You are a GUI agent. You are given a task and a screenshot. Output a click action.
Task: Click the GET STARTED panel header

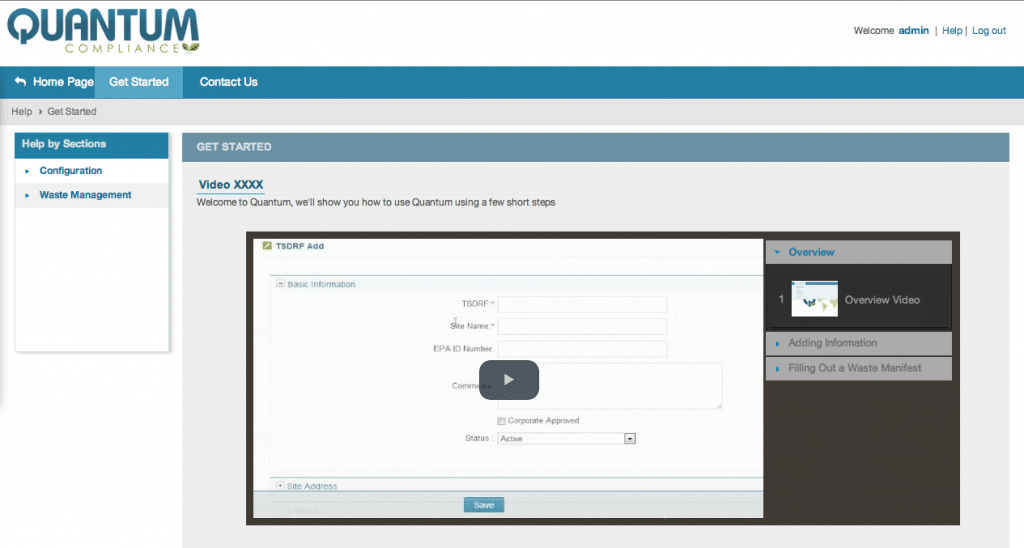595,147
